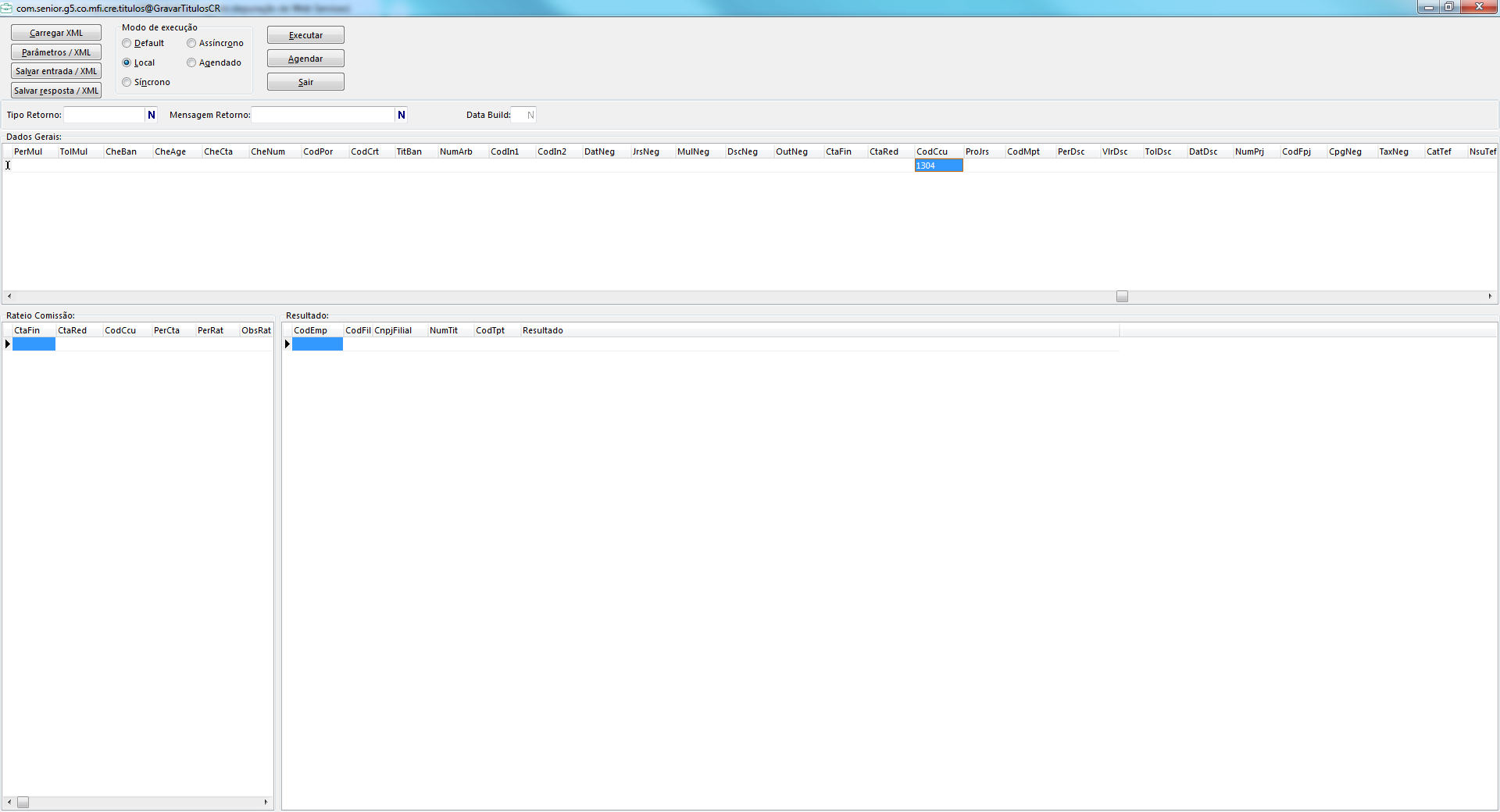Click the N icon beside Tipo Retorno
1500x812 pixels.
[152, 115]
